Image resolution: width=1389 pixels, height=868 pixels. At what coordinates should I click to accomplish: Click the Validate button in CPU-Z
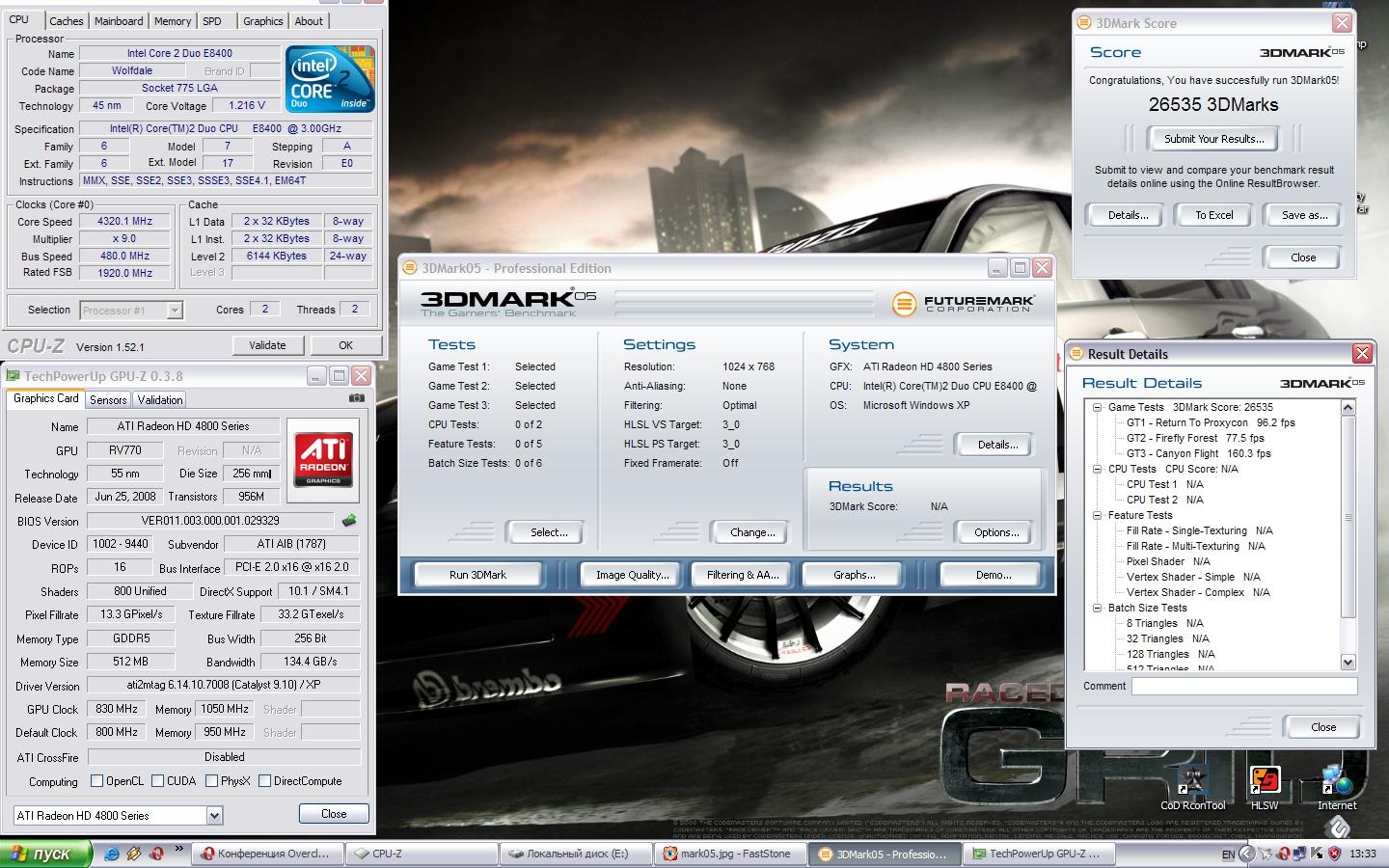click(x=267, y=345)
